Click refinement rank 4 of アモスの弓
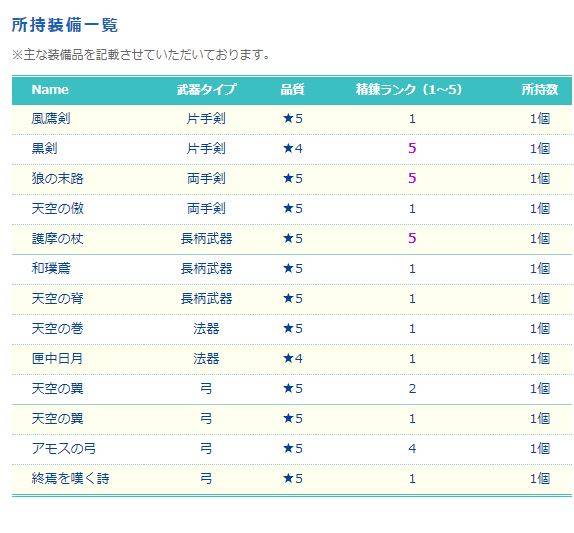 (x=412, y=449)
